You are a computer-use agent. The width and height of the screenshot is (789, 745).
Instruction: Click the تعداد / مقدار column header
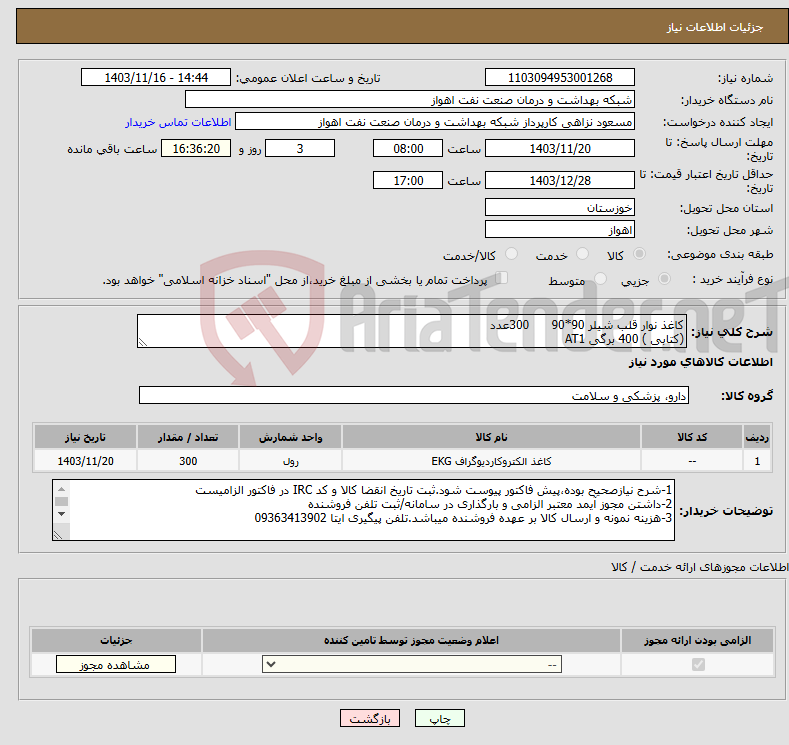pyautogui.click(x=188, y=437)
